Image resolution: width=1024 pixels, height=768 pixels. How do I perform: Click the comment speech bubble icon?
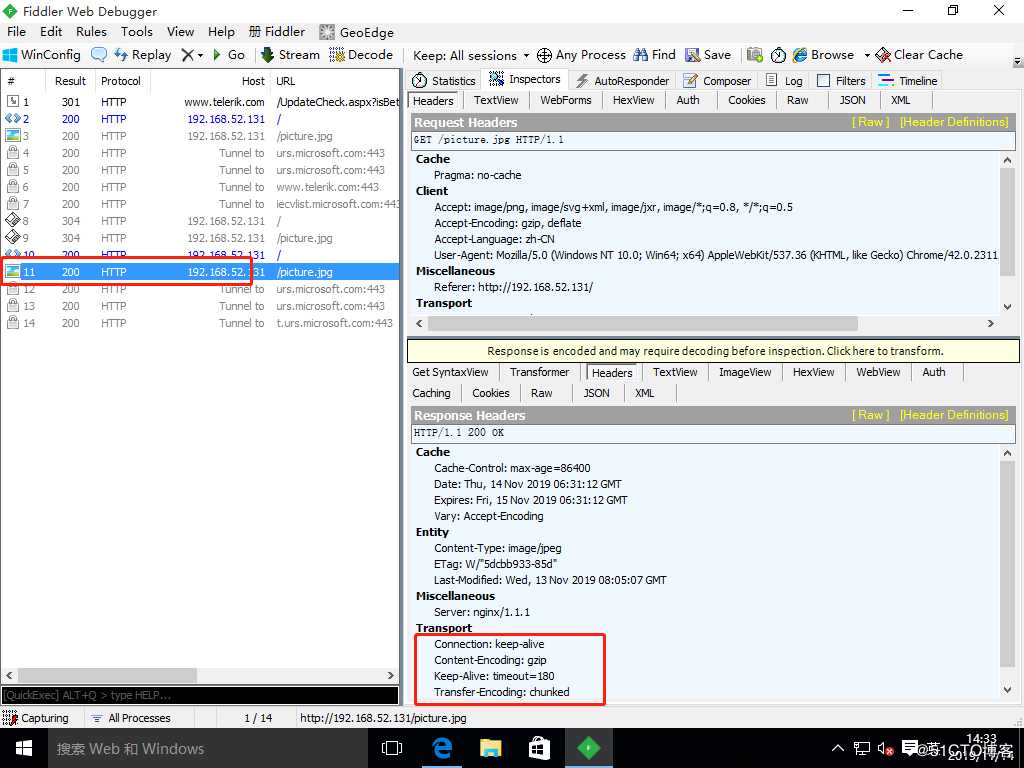[x=99, y=55]
